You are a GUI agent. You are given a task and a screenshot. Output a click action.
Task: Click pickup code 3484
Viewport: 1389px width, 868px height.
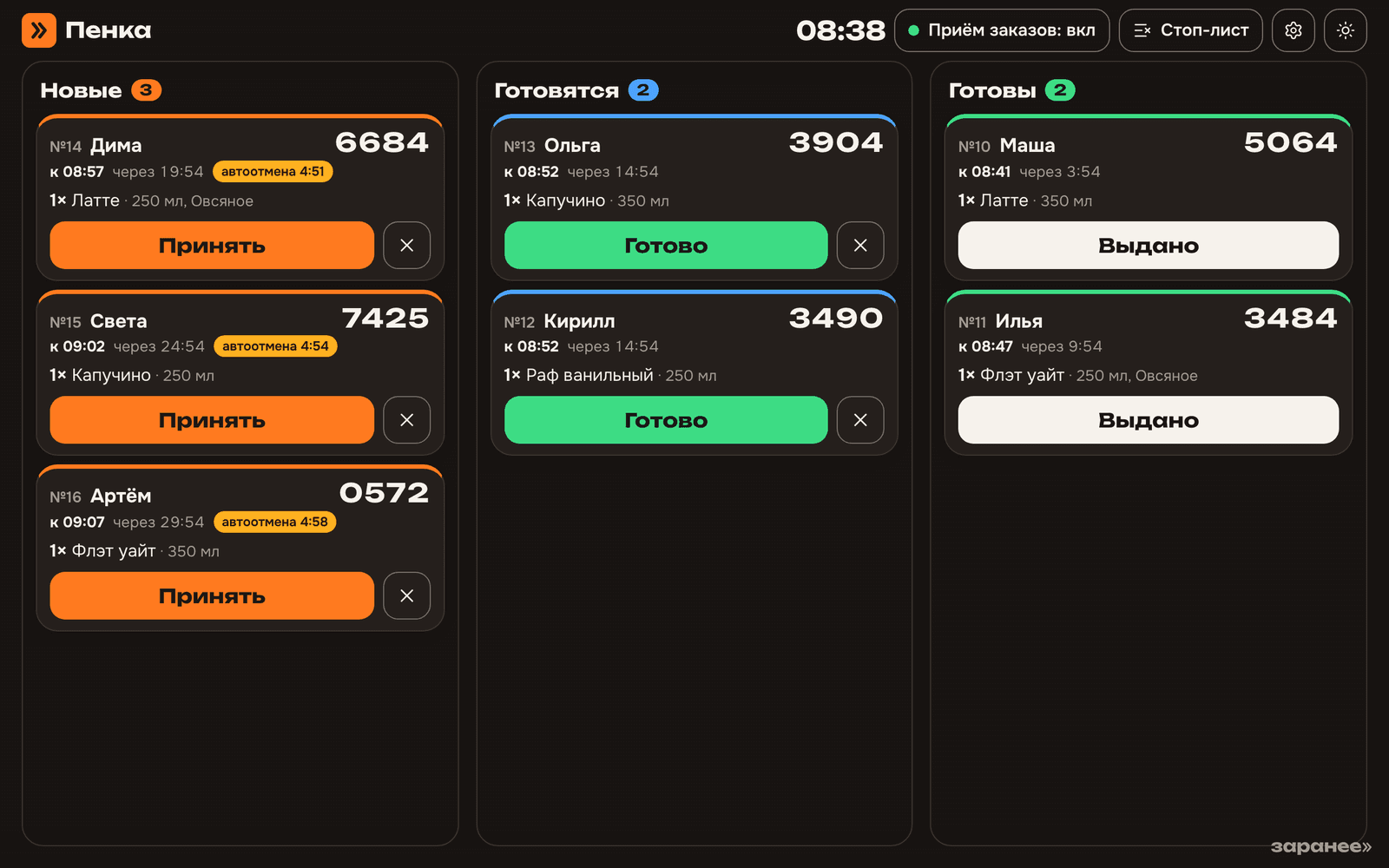[1291, 318]
